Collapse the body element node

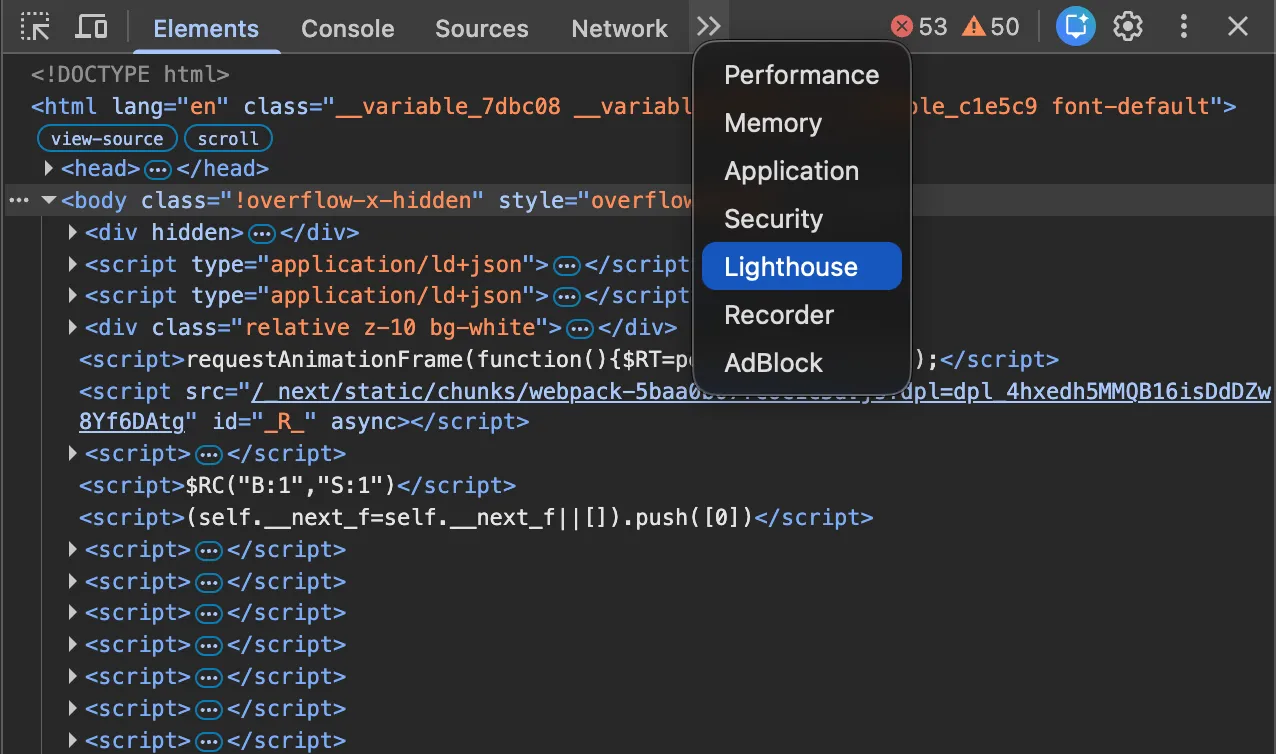point(48,200)
